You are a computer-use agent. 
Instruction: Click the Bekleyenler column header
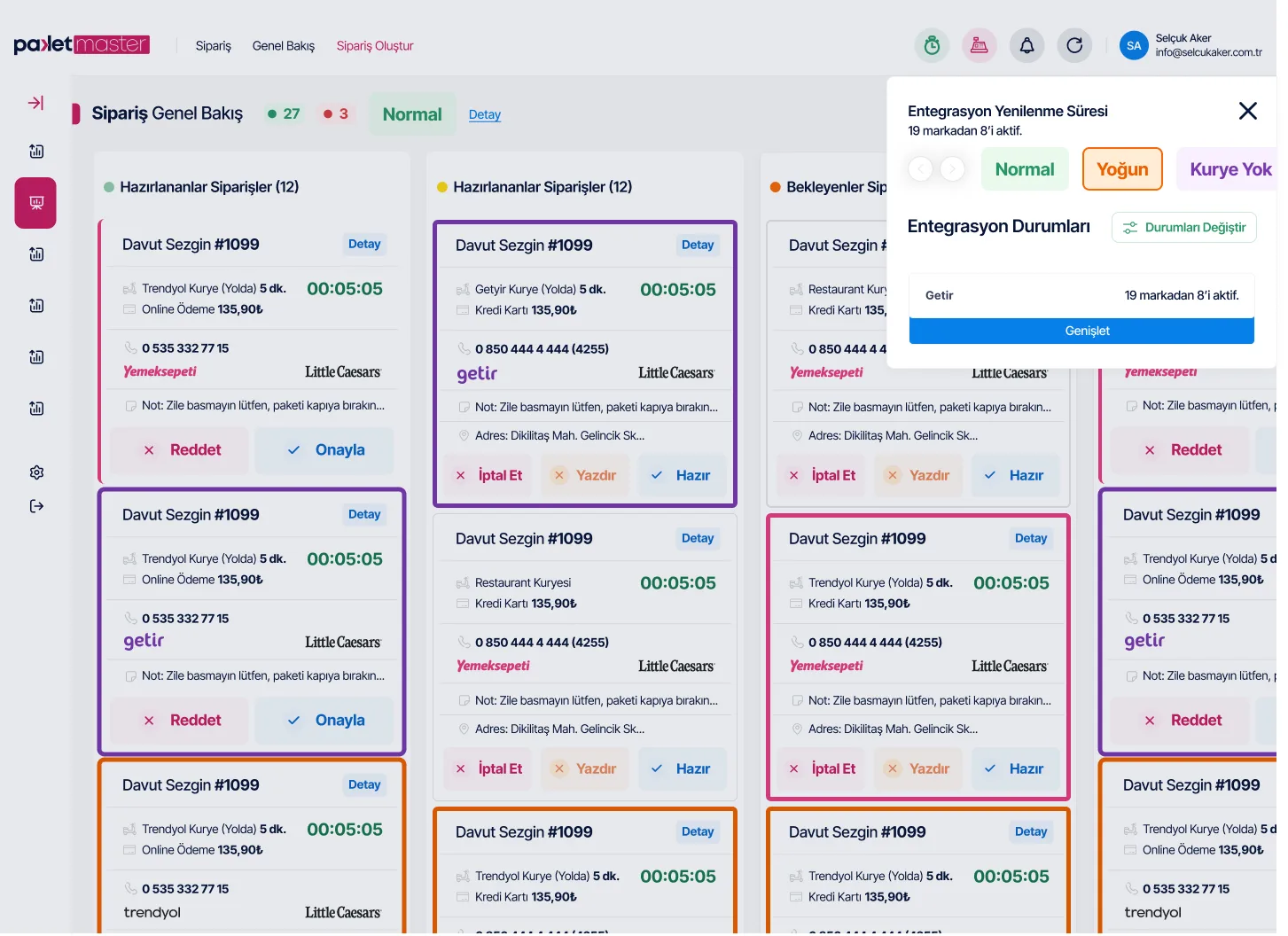pos(829,187)
